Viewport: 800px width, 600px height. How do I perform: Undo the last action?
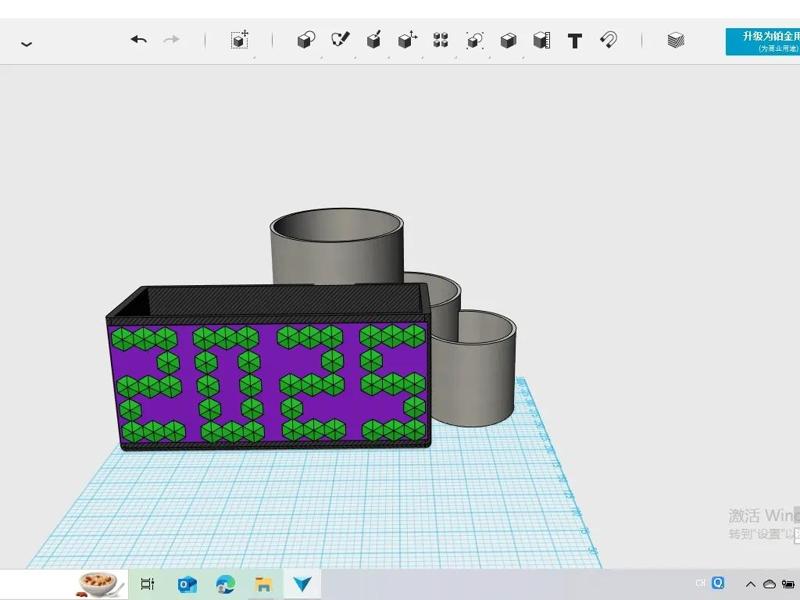(139, 39)
